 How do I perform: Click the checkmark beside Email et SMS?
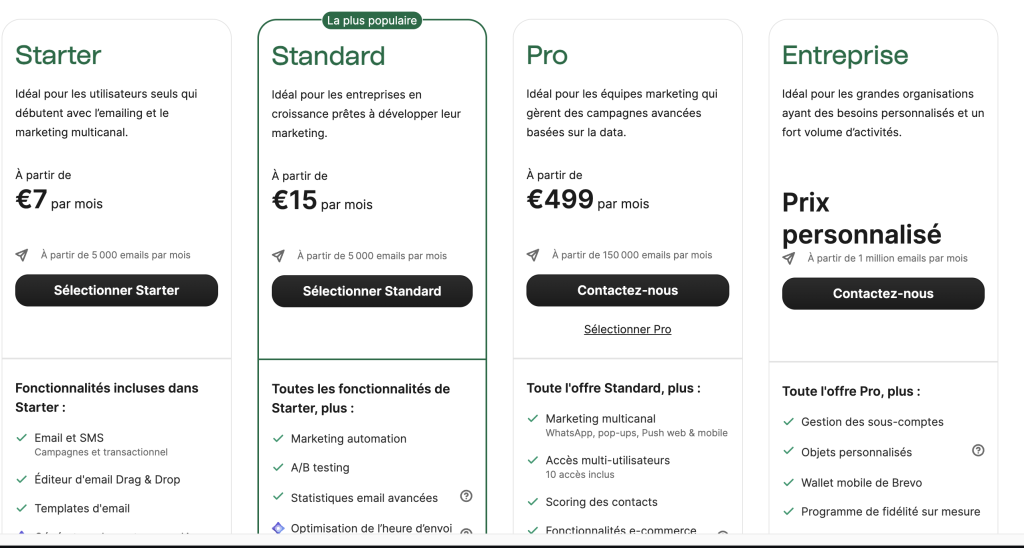(22, 438)
